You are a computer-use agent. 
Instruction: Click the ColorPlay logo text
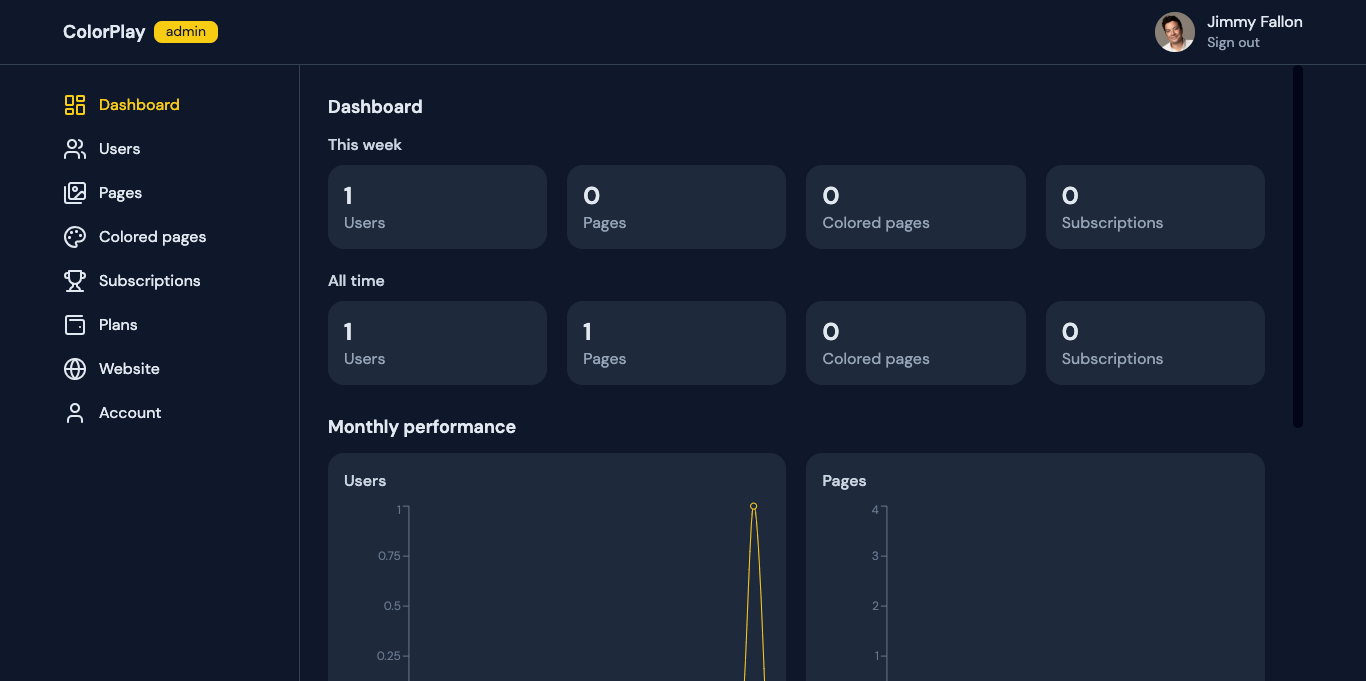coord(104,32)
